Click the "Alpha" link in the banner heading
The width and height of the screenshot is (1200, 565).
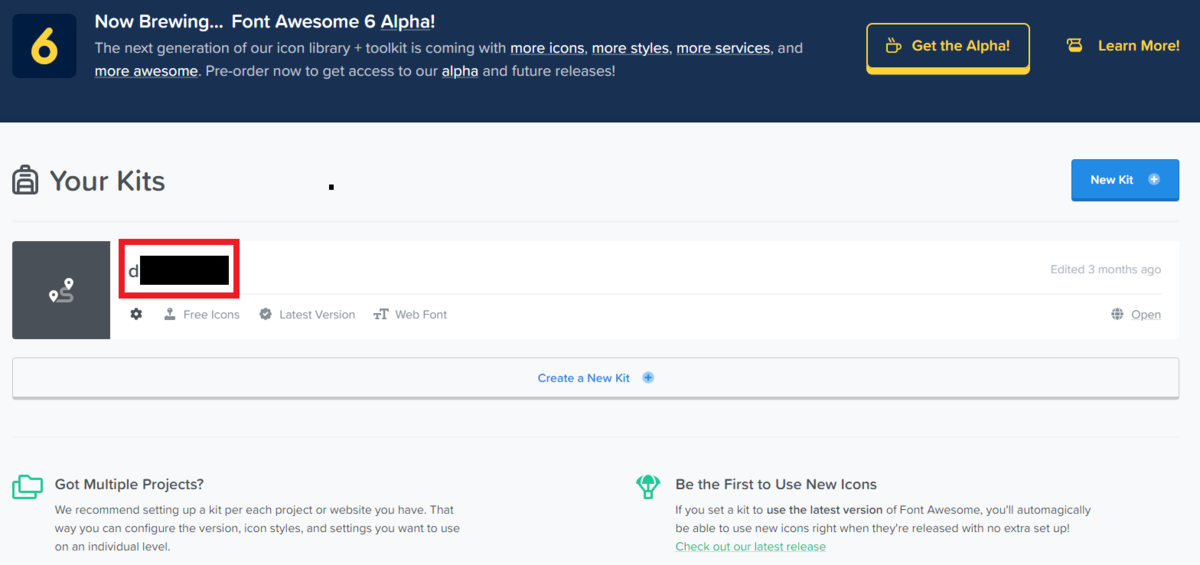(x=405, y=21)
